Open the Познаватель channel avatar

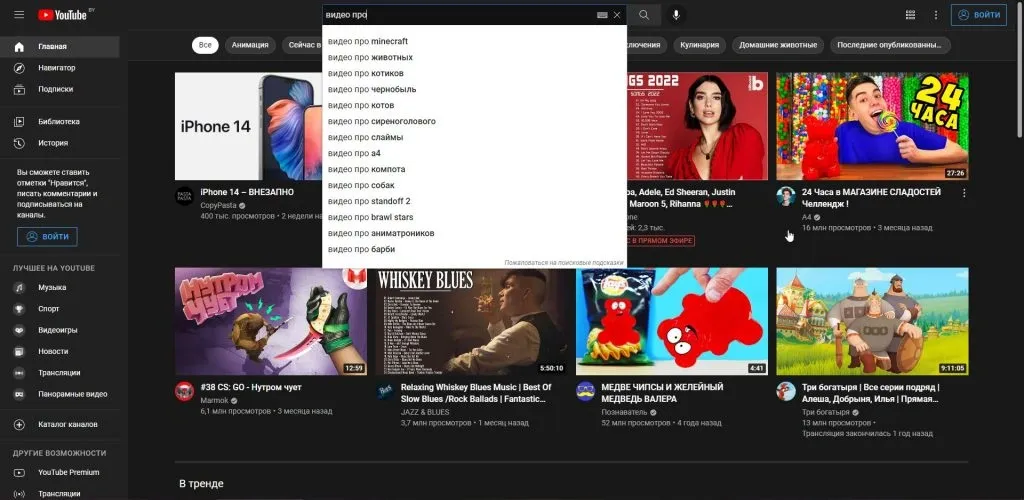coord(585,392)
